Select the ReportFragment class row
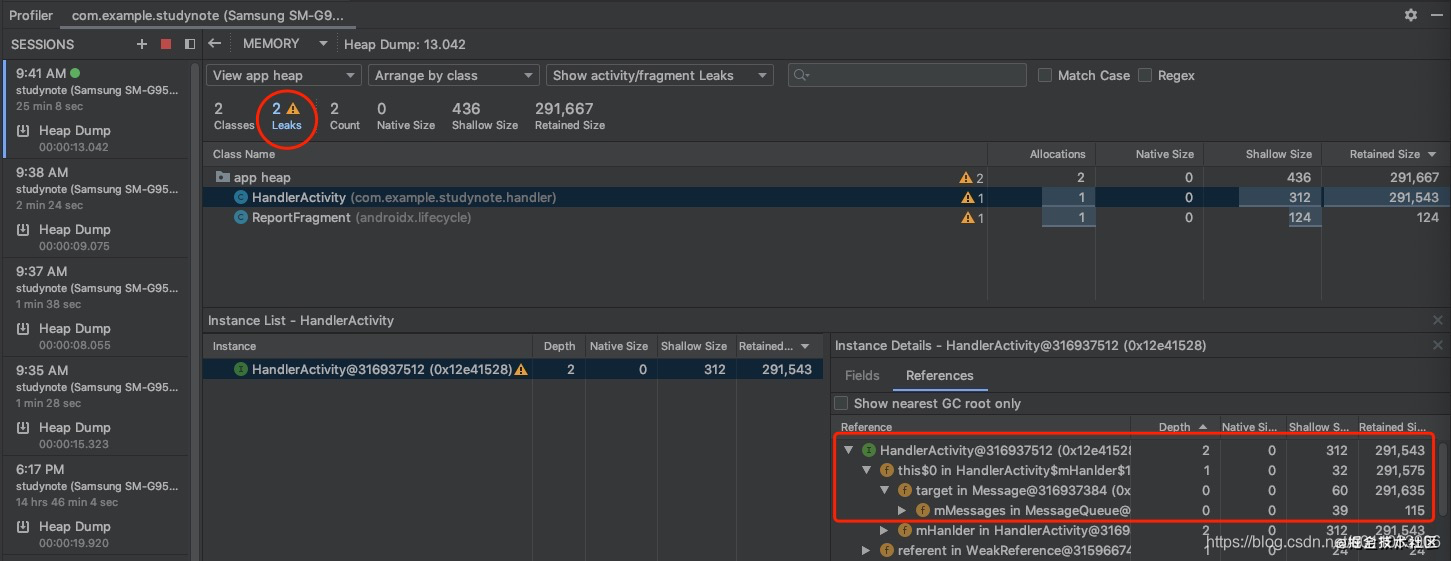 [x=826, y=217]
